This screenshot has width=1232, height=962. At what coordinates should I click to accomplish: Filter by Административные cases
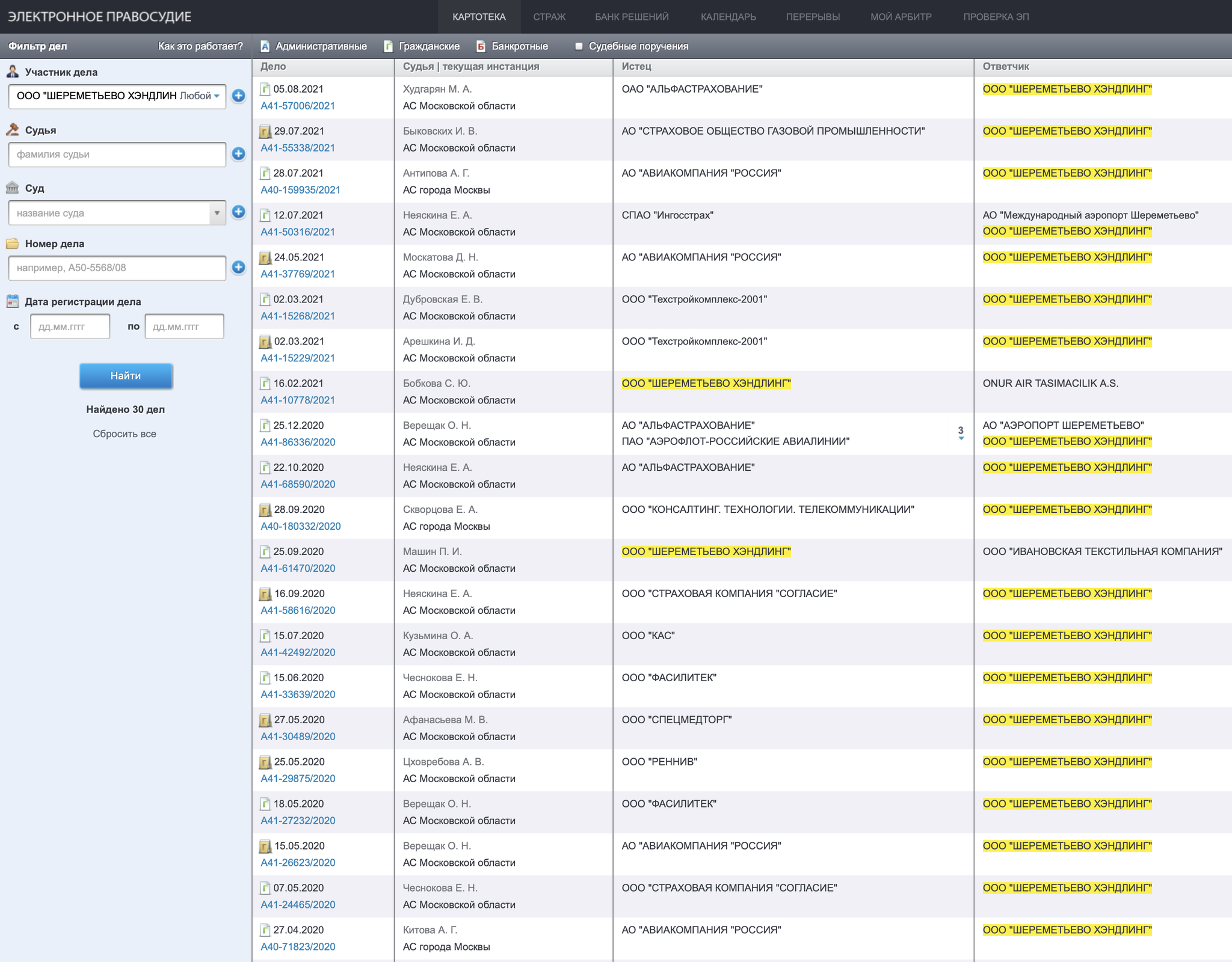tap(313, 46)
